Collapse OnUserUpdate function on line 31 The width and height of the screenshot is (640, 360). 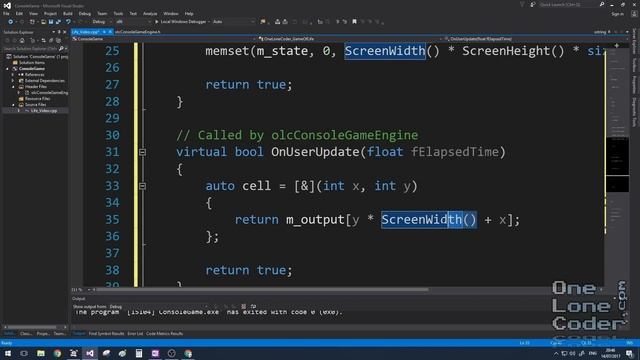142,152
